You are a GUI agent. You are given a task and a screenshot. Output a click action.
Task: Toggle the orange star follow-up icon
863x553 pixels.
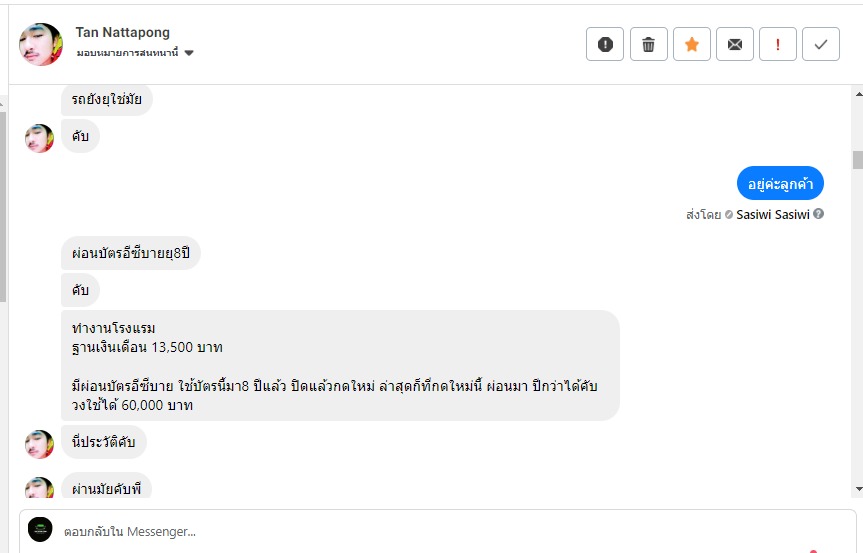691,44
